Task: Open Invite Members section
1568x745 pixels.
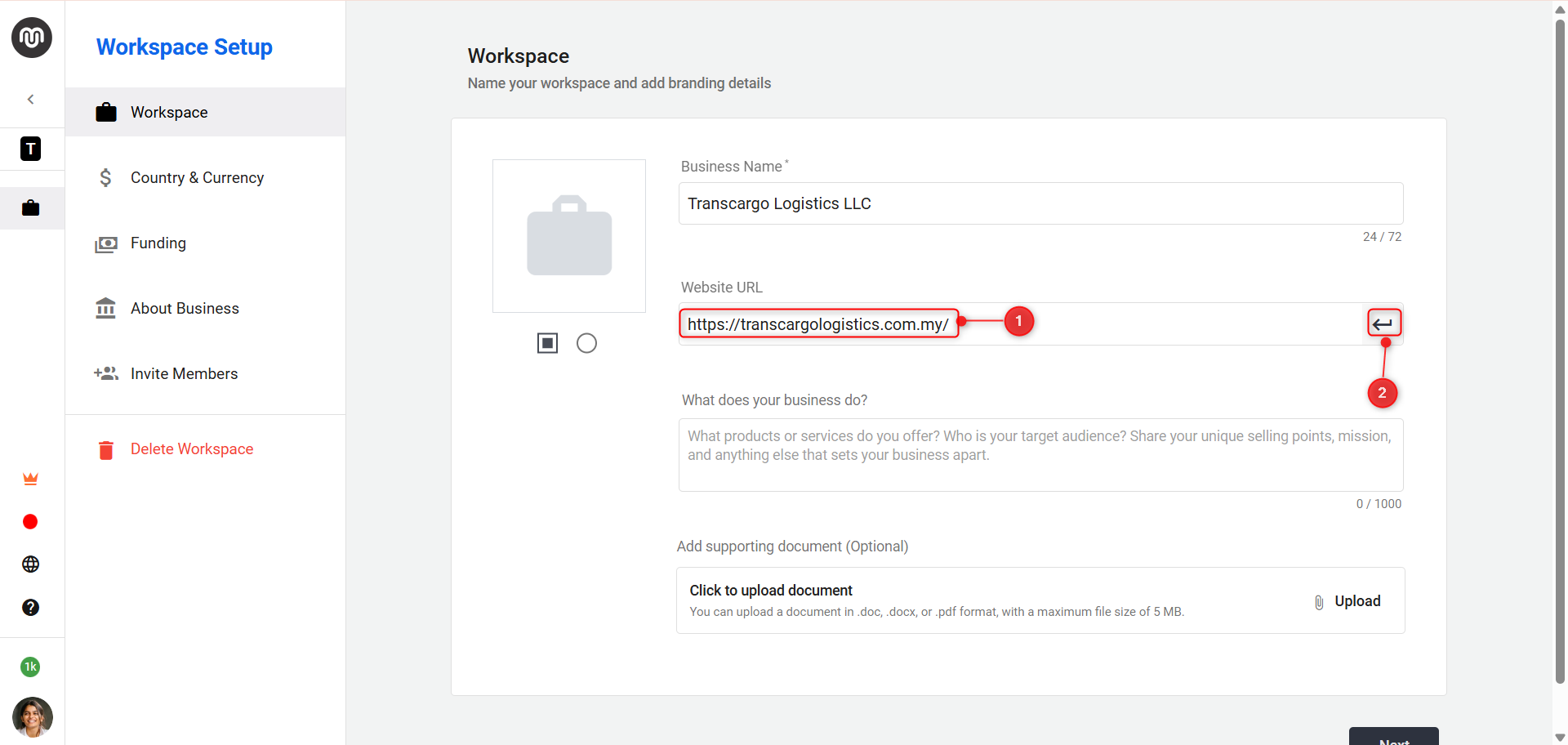Action: (x=206, y=373)
